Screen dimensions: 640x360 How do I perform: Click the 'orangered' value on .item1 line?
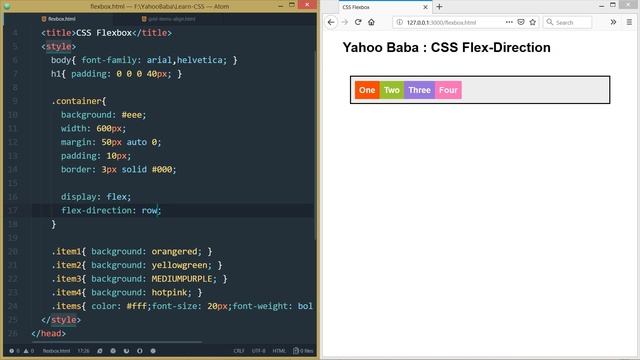tap(174, 251)
